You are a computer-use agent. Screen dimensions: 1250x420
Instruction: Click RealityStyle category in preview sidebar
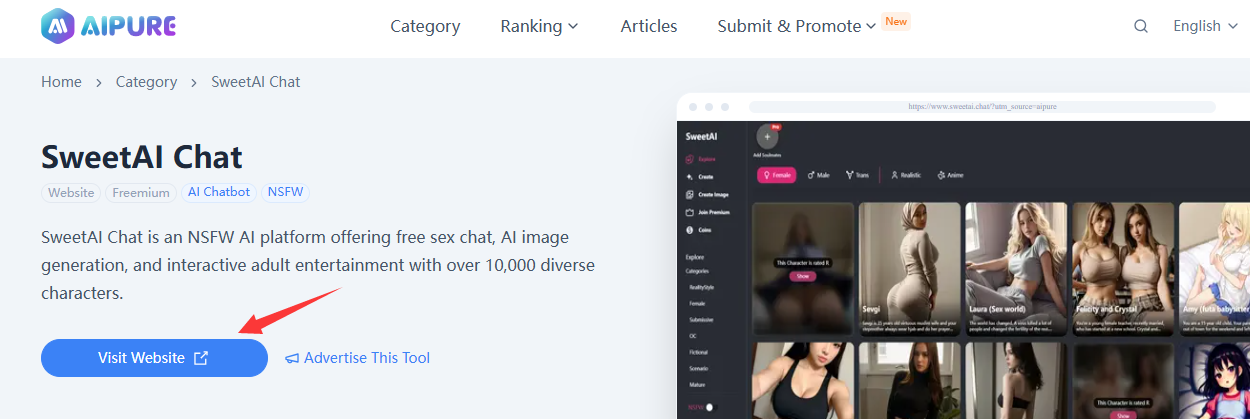coord(701,287)
